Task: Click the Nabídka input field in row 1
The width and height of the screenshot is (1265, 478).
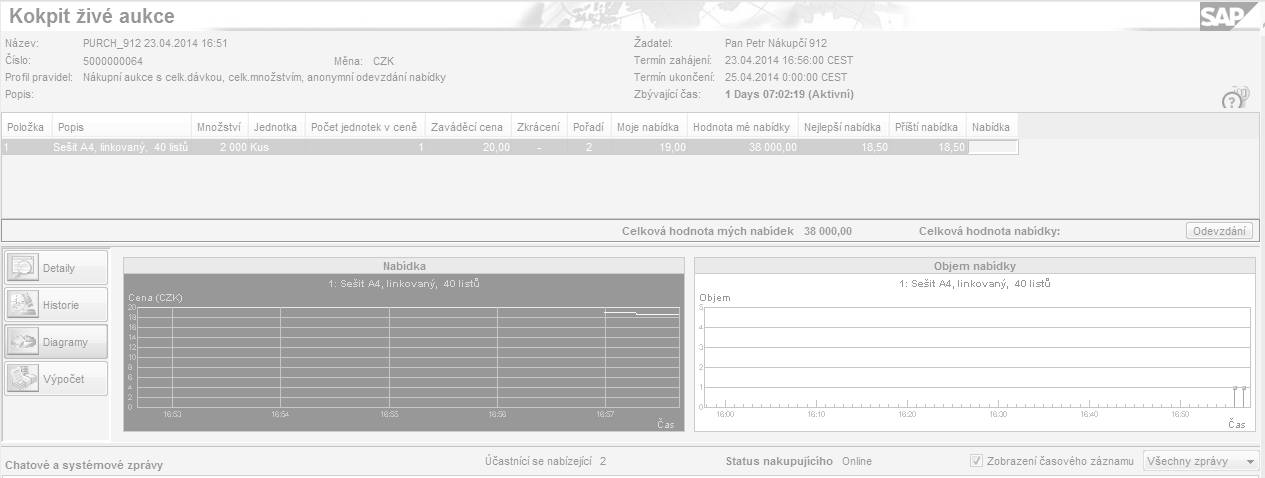Action: (x=992, y=147)
